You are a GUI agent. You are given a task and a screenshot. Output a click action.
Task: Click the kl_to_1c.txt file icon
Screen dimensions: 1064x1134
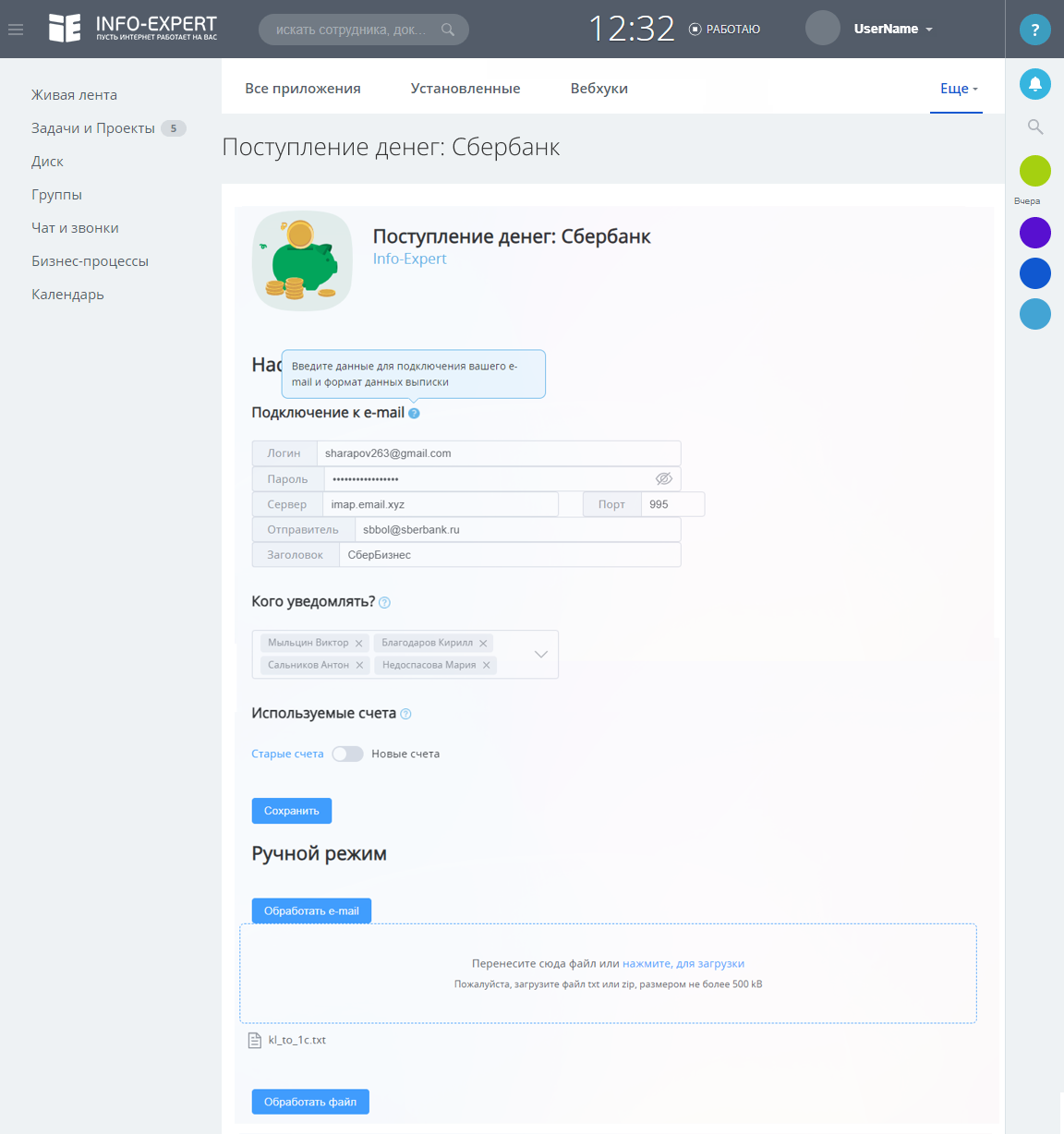pos(256,1041)
